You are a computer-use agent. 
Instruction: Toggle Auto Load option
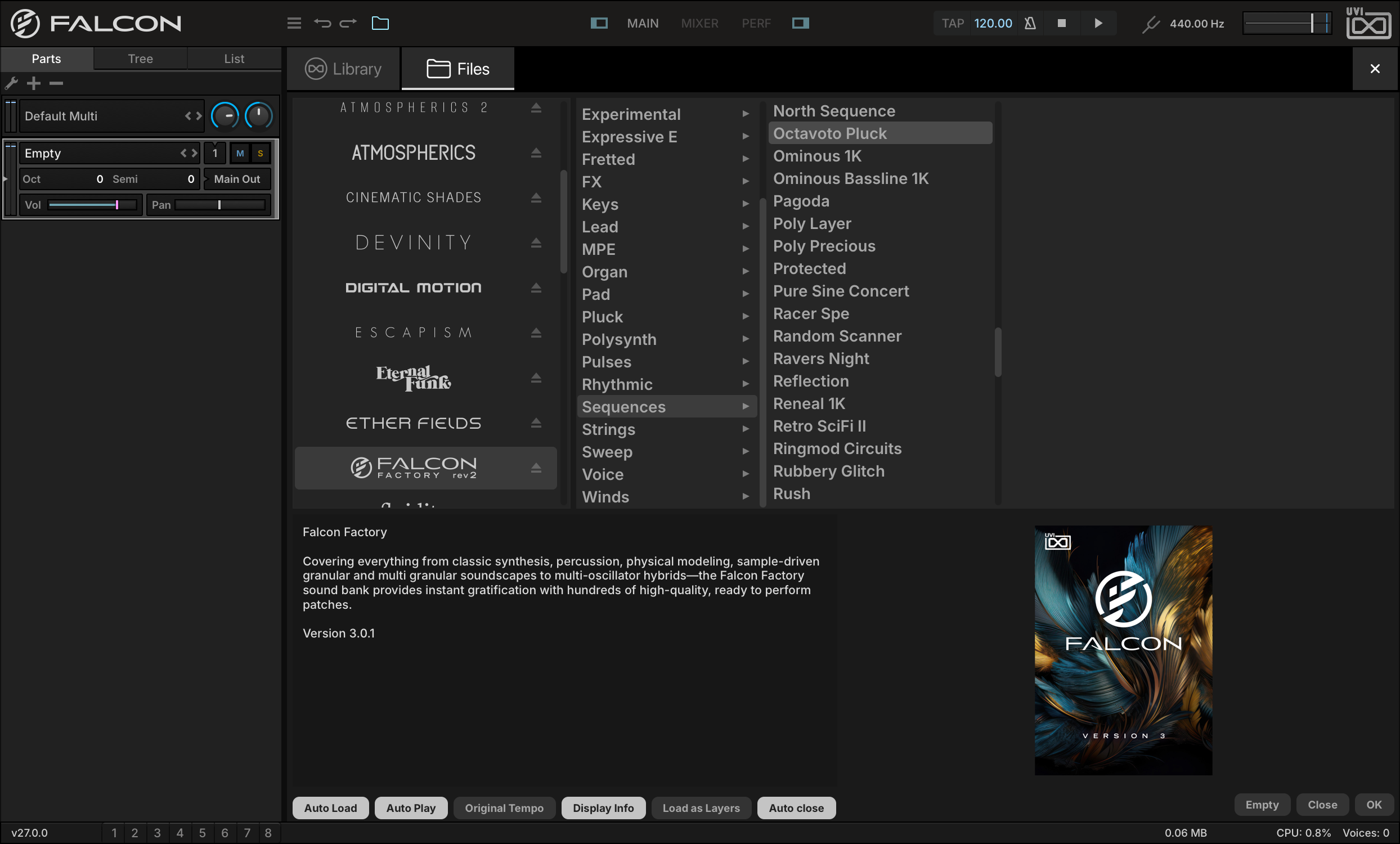click(x=331, y=807)
